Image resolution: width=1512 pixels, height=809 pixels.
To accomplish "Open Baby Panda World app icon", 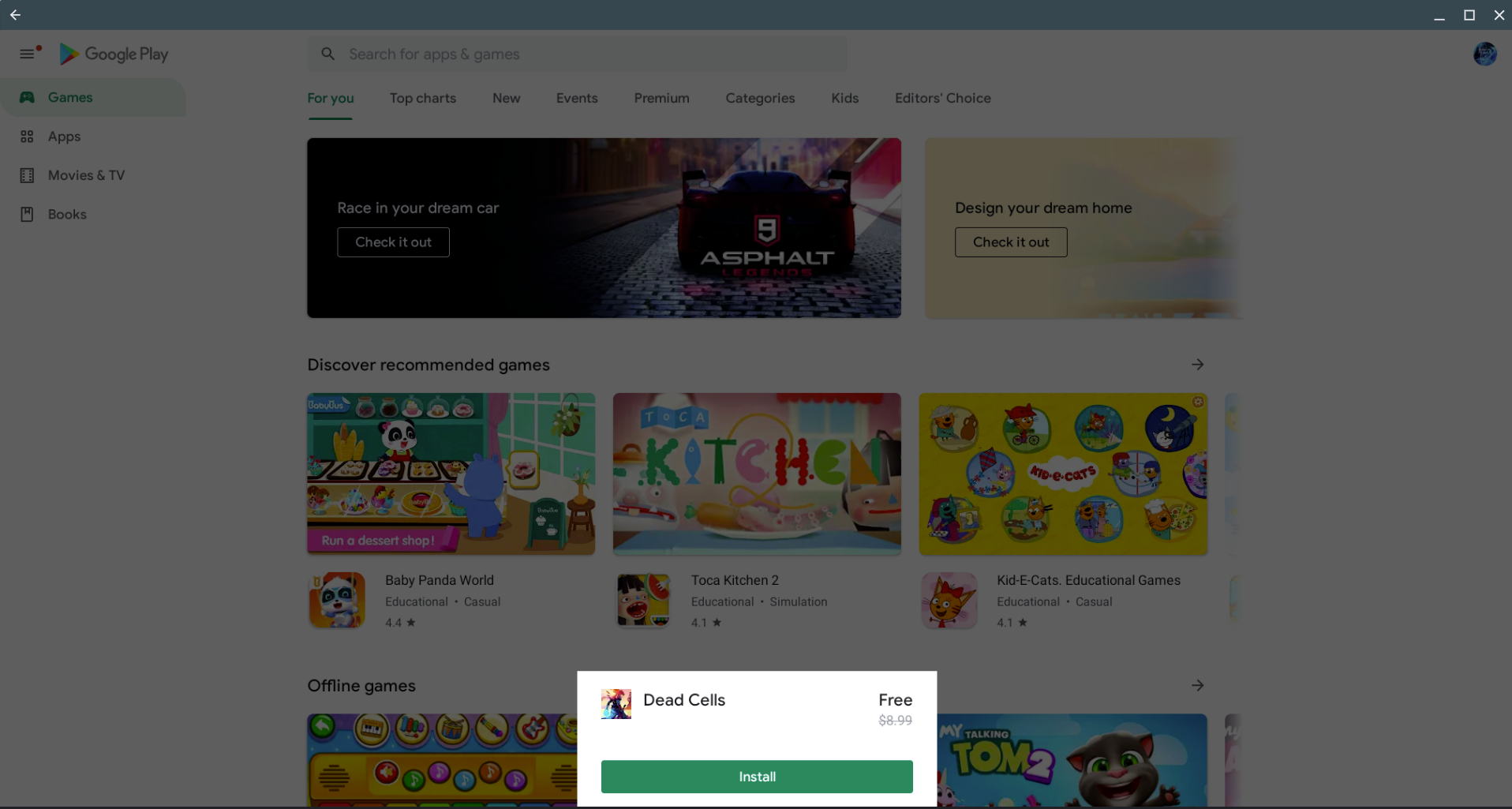I will point(337,600).
